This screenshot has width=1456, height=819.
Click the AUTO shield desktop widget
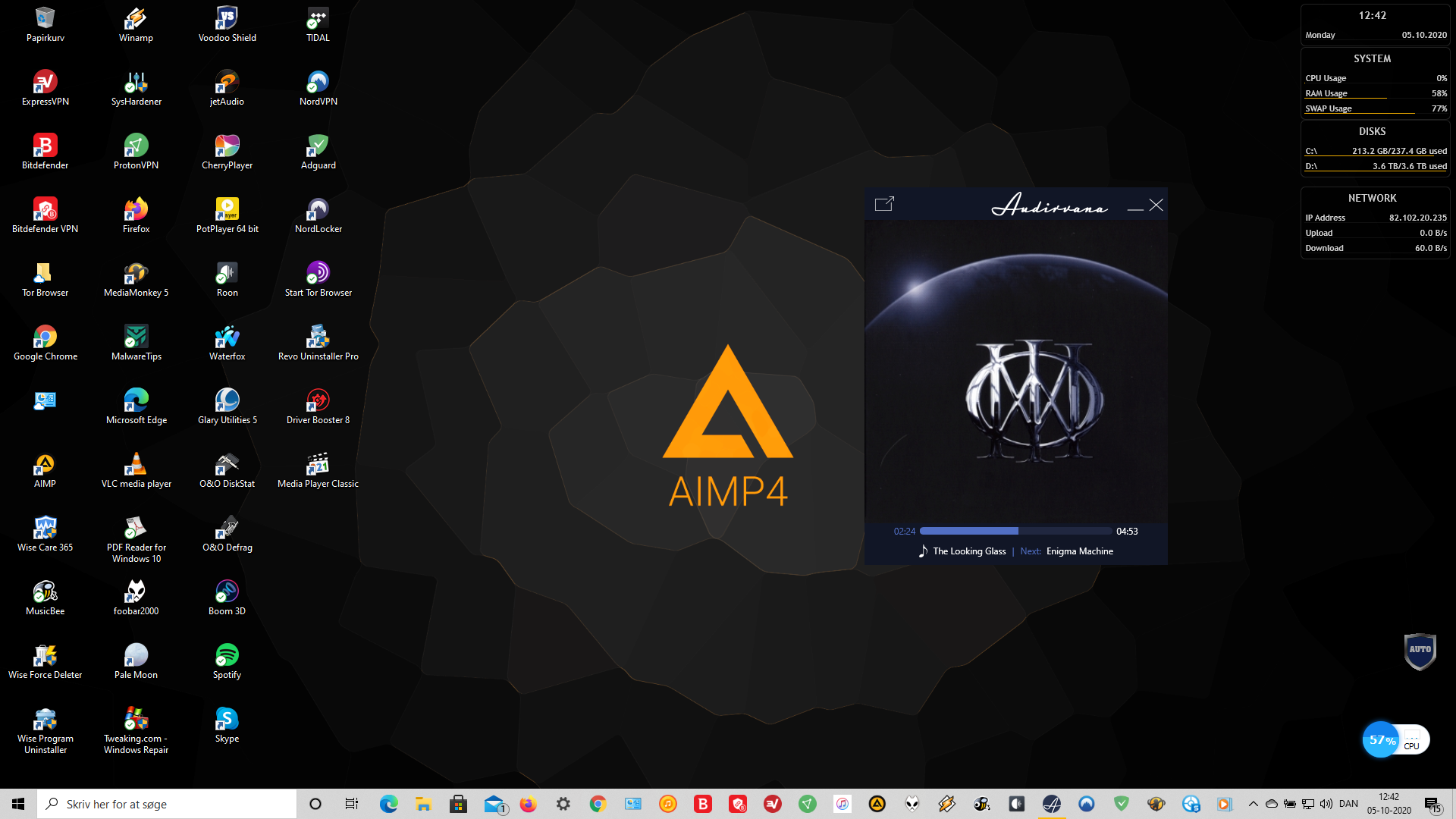point(1420,651)
